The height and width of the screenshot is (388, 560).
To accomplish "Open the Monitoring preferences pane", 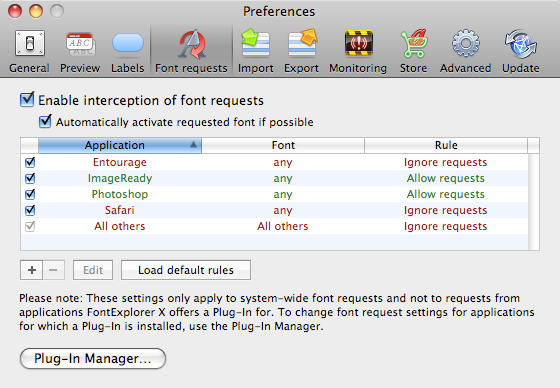I will 358,51.
